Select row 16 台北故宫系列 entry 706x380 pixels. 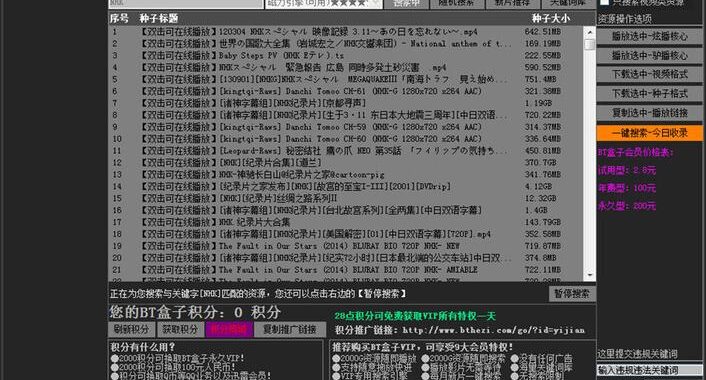(346, 210)
